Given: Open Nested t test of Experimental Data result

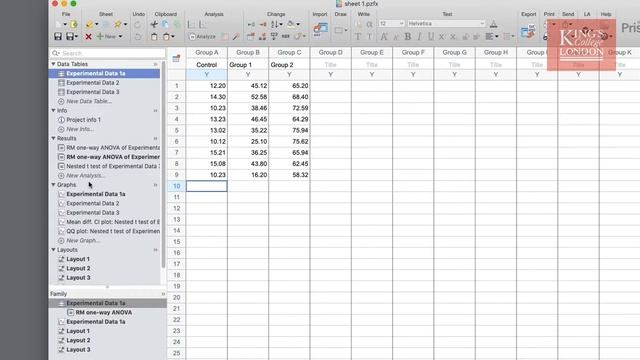Looking at the screenshot, I should [113, 166].
